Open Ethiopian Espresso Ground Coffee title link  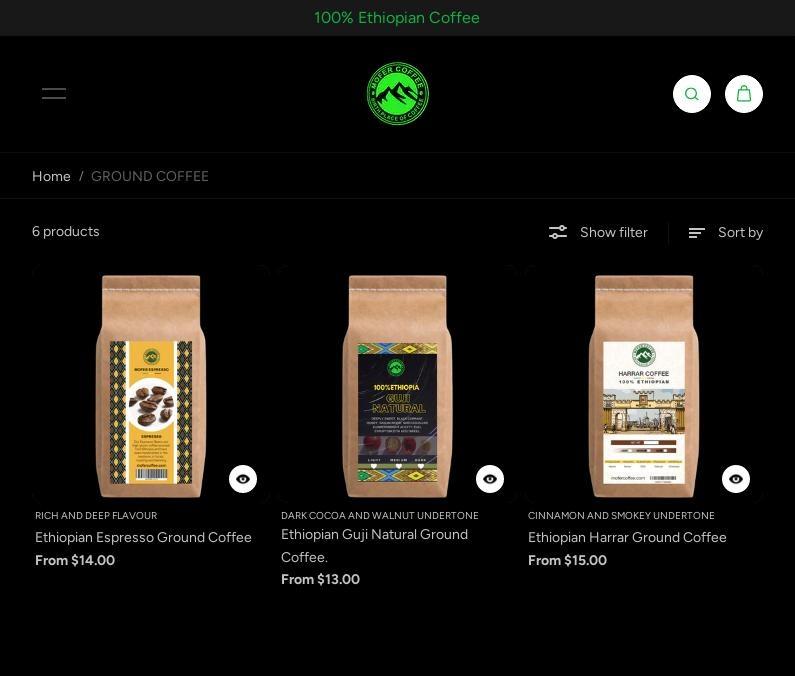(143, 537)
